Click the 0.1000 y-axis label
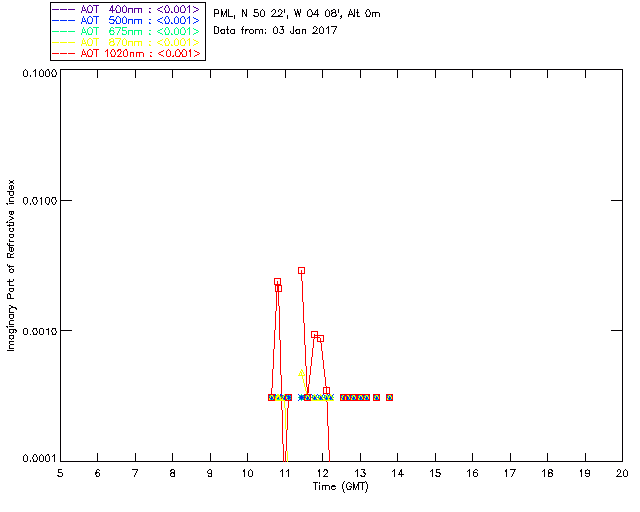Image resolution: width=640 pixels, height=512 pixels. coord(39,73)
